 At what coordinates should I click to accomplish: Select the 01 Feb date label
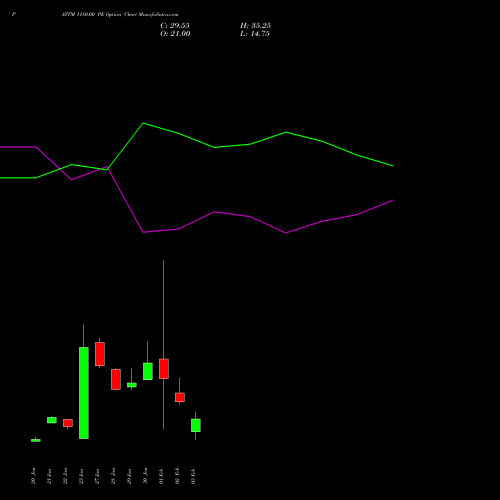click(x=161, y=476)
